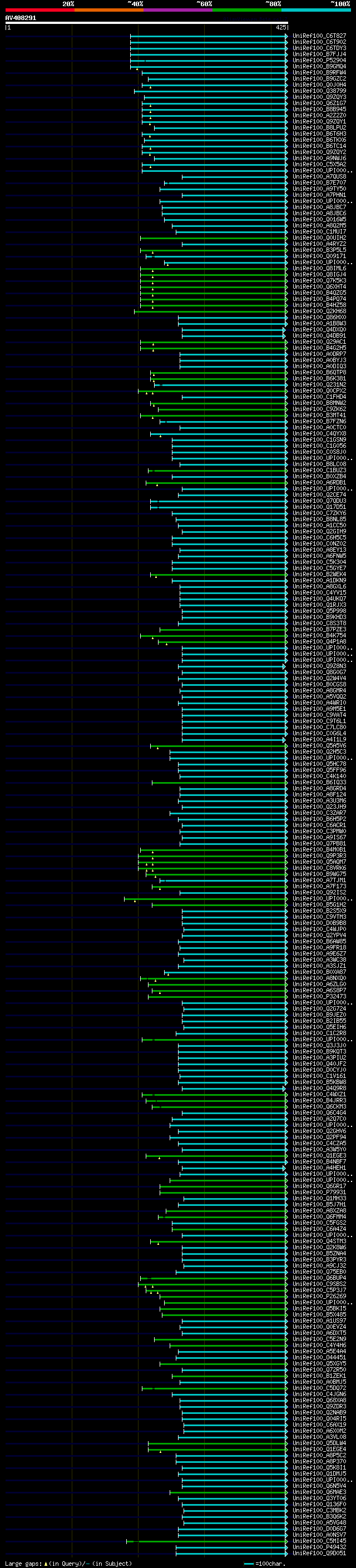Select the query name AV408291

[x=21, y=18]
